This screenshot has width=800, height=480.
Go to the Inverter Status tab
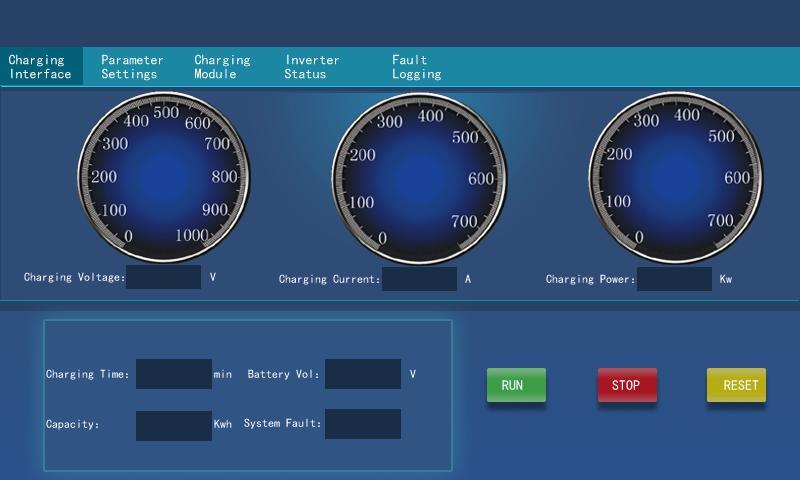click(x=312, y=67)
